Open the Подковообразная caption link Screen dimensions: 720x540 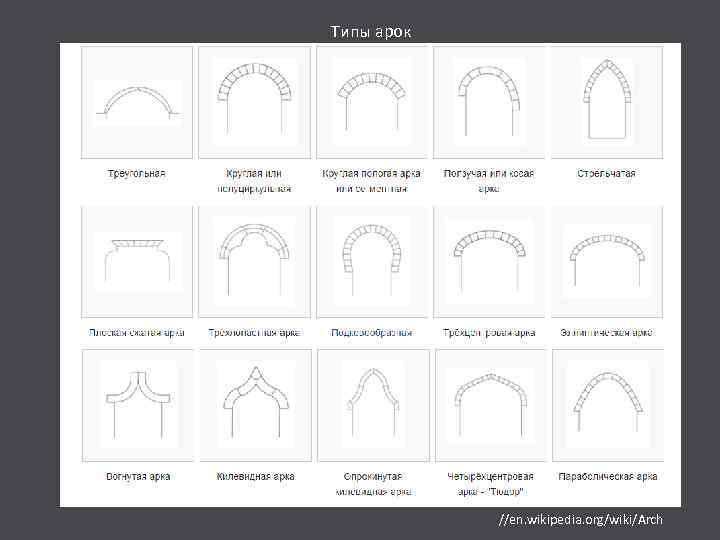click(372, 332)
